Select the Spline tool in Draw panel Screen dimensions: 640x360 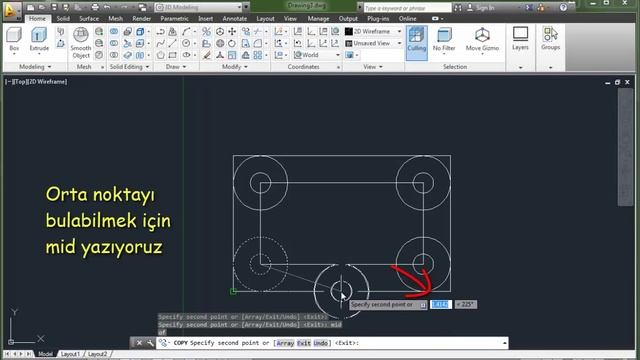160,43
